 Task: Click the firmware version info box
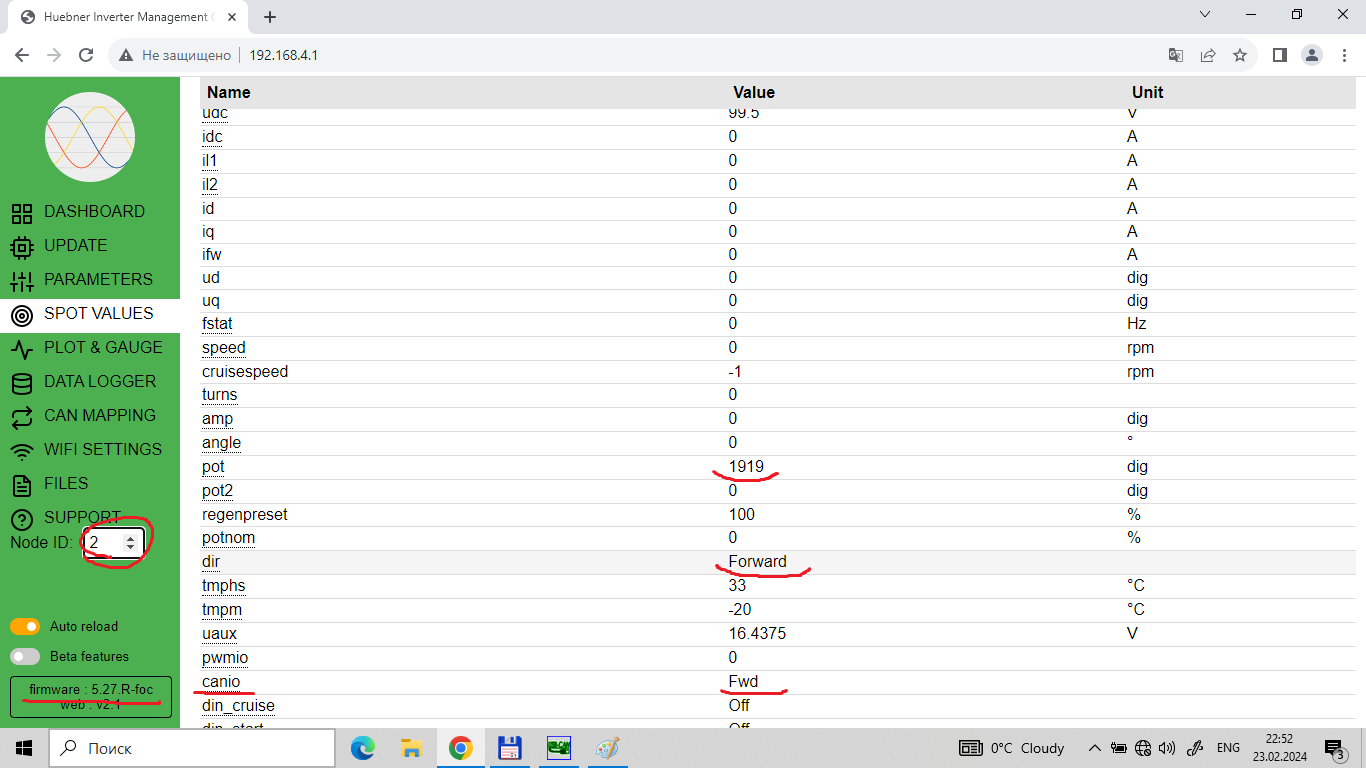tap(90, 697)
